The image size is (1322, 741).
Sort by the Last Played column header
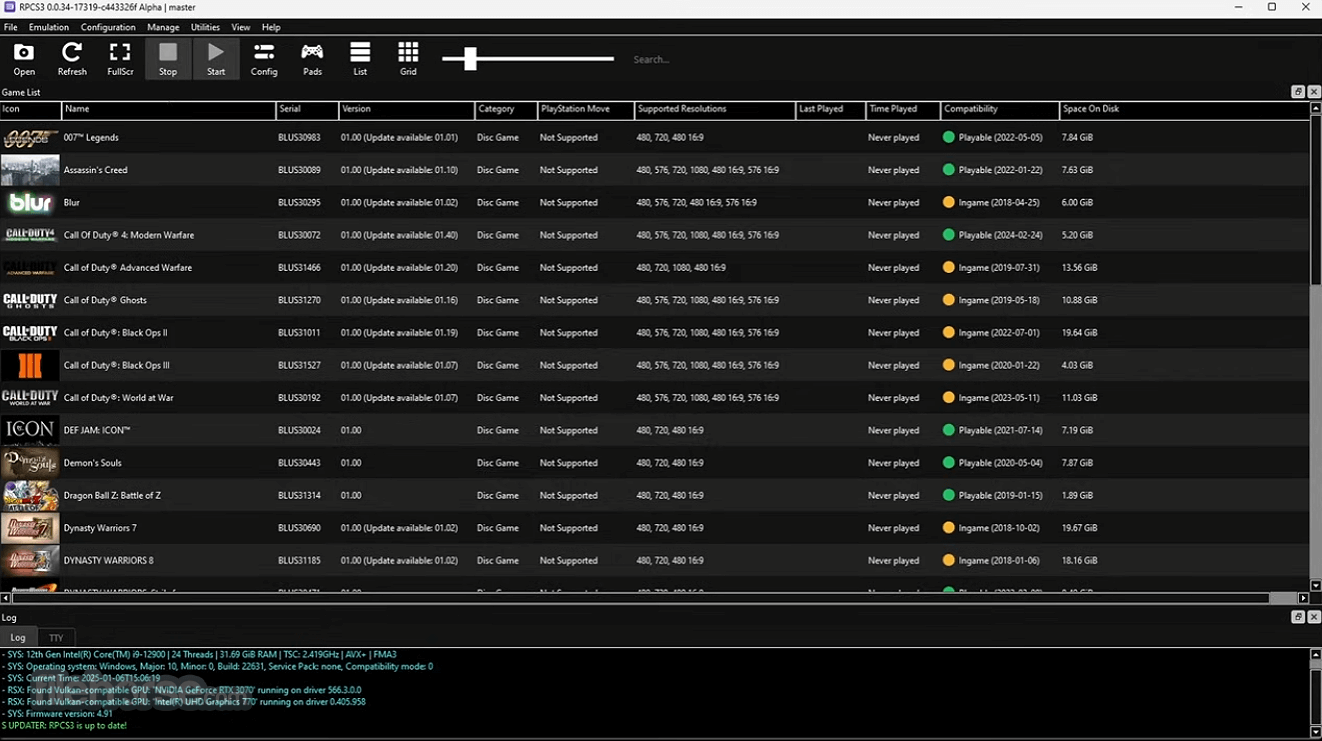(x=831, y=109)
